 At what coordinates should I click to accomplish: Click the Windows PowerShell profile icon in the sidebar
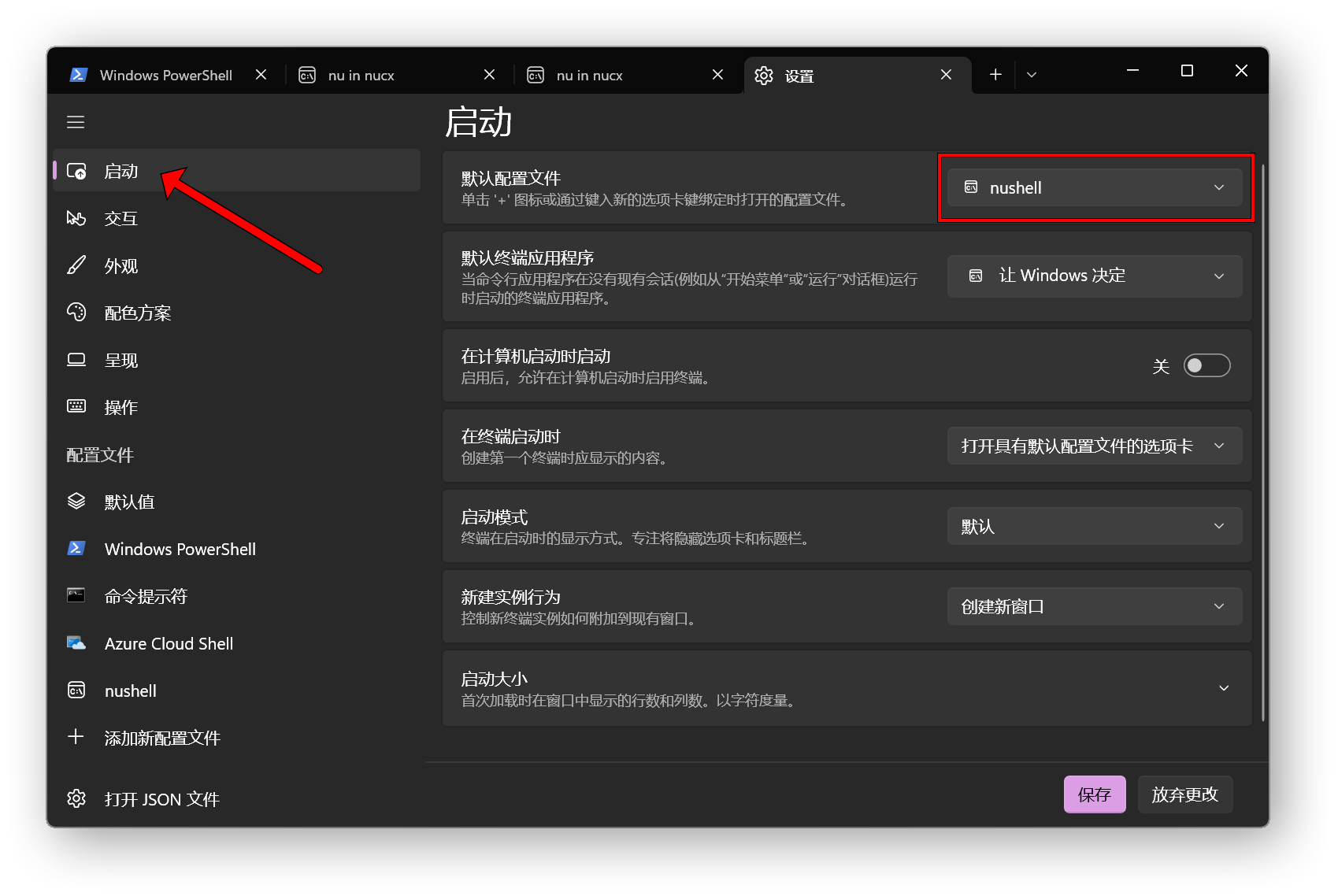coord(76,548)
